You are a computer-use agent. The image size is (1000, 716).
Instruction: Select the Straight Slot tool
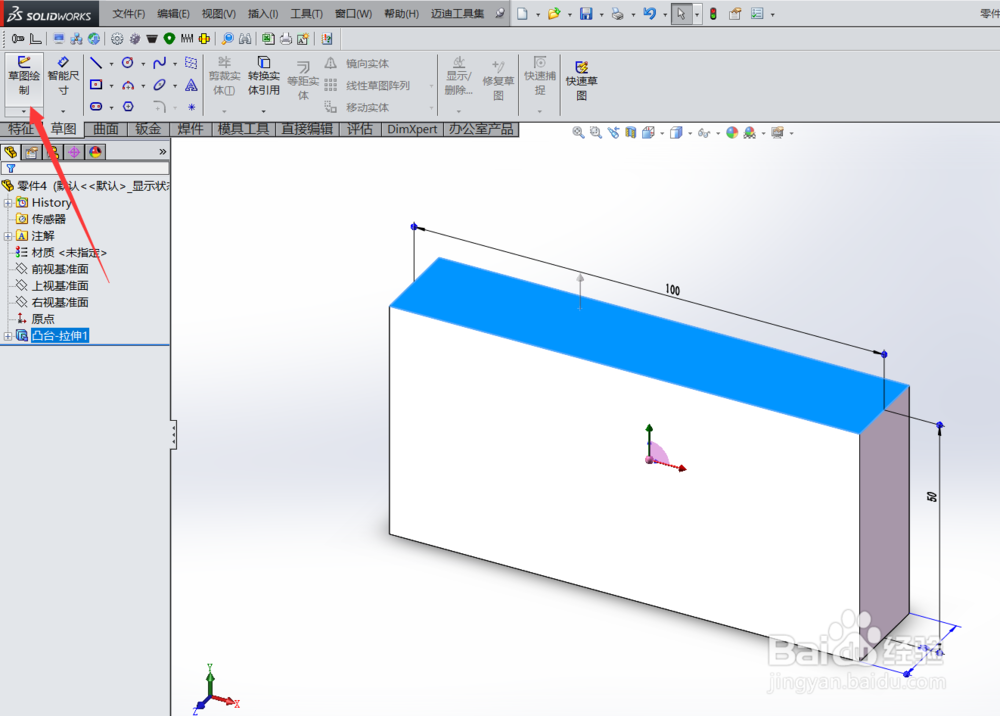pyautogui.click(x=96, y=106)
